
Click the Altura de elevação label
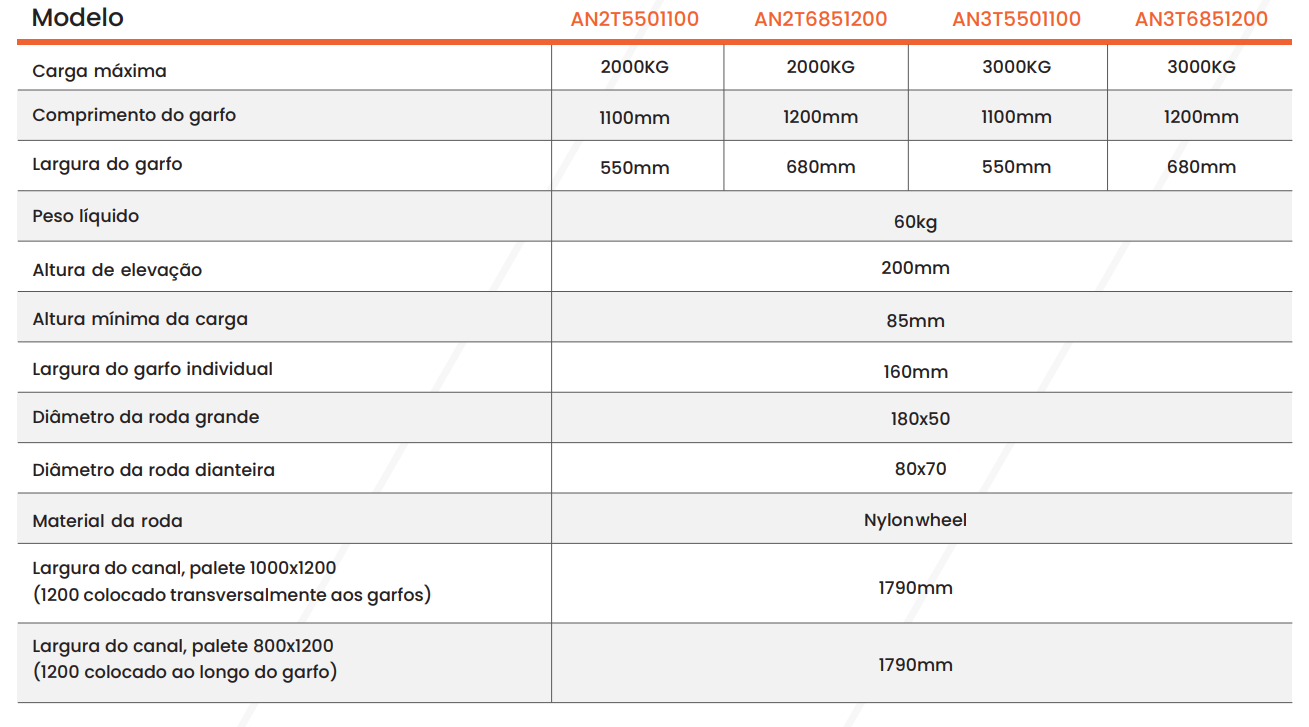(x=117, y=270)
